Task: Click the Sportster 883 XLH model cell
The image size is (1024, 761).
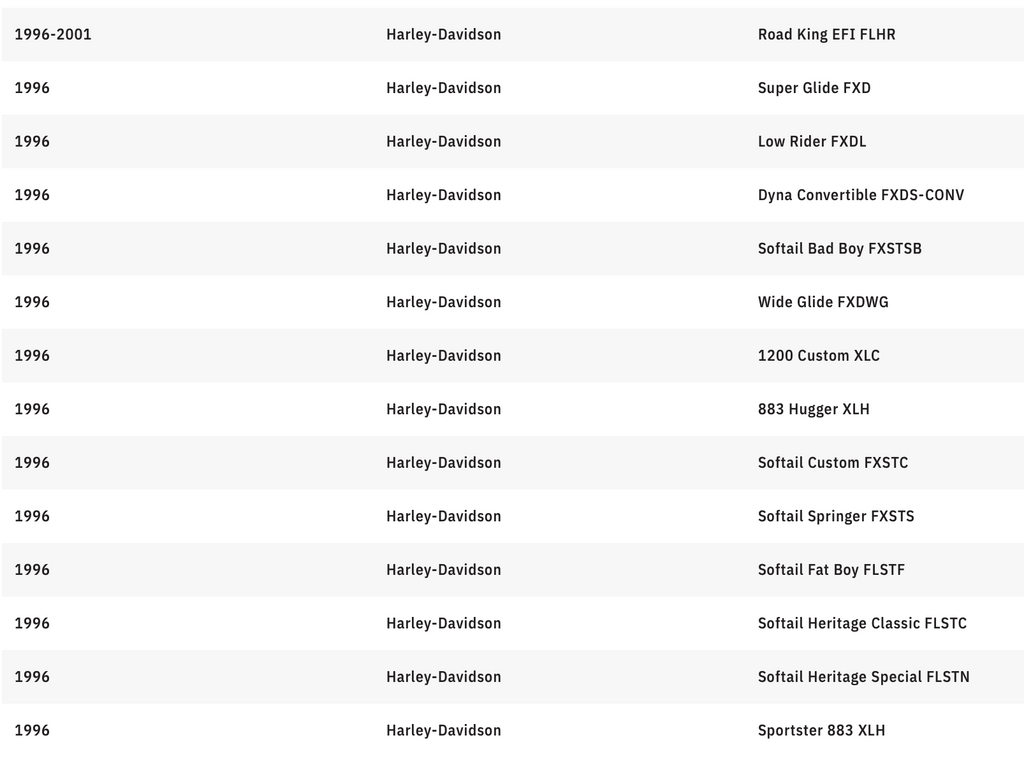Action: click(821, 730)
